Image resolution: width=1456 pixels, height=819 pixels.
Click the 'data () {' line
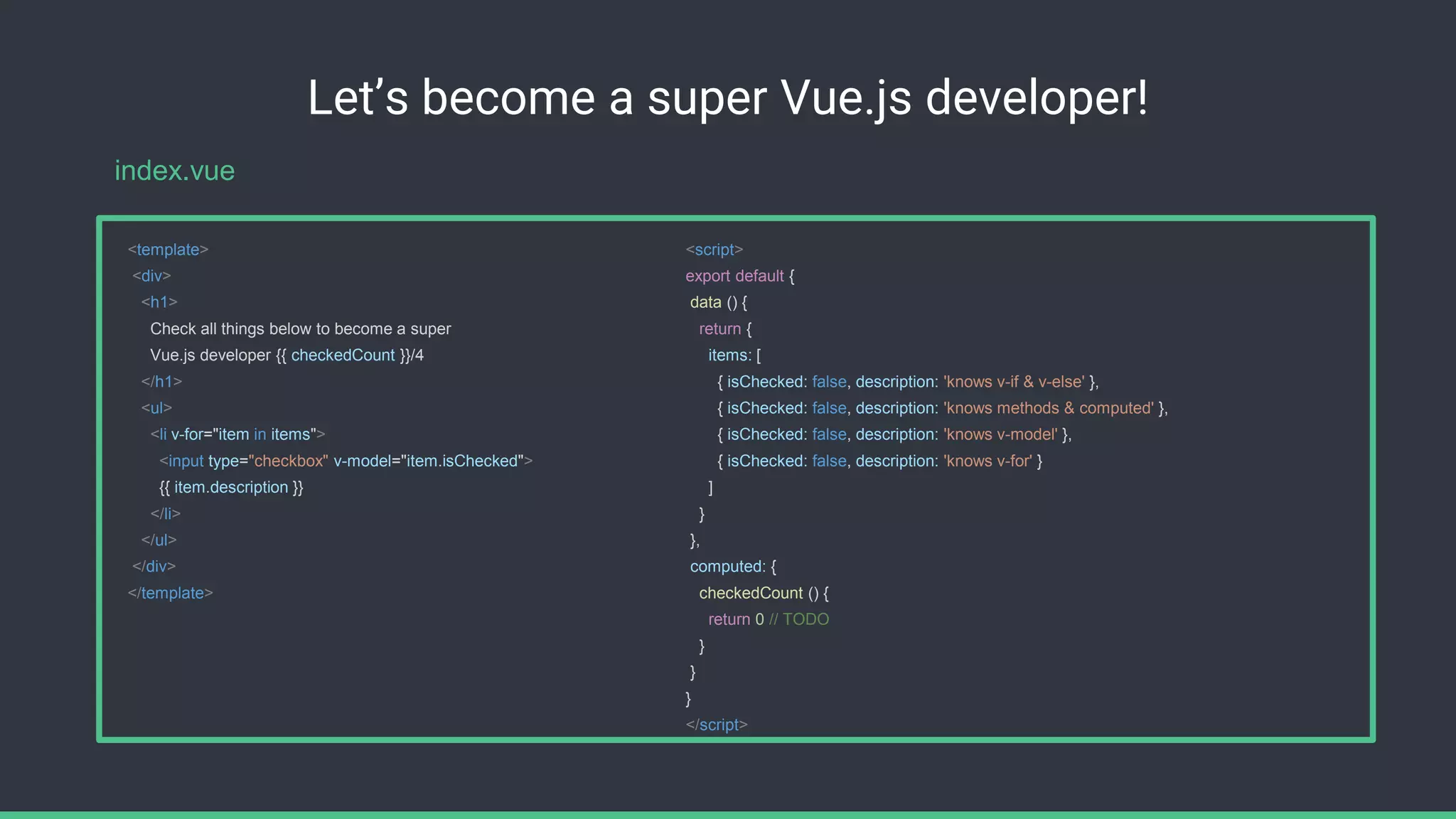coord(719,302)
